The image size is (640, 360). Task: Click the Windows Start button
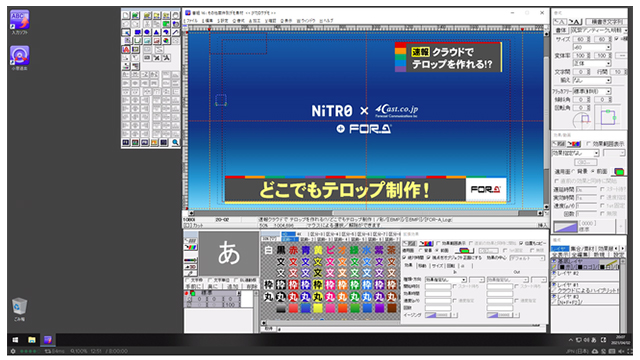(x=15, y=340)
